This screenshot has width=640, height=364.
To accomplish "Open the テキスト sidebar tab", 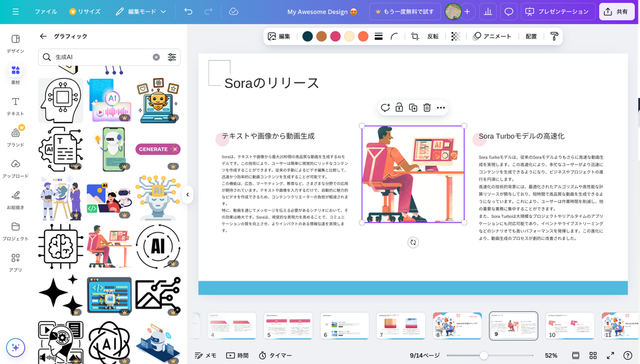I will [x=16, y=106].
